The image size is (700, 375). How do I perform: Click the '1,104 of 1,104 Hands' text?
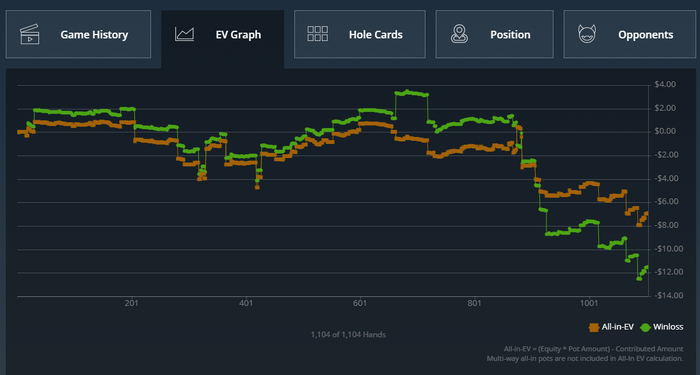click(348, 334)
